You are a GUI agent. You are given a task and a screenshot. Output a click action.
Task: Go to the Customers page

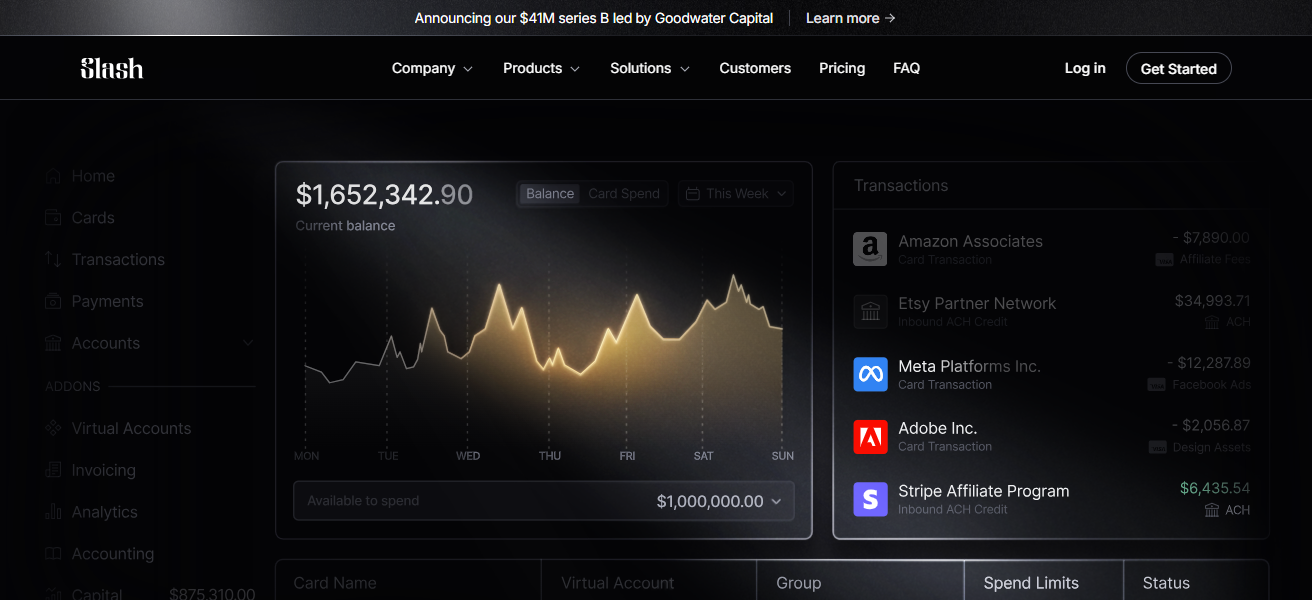point(755,68)
